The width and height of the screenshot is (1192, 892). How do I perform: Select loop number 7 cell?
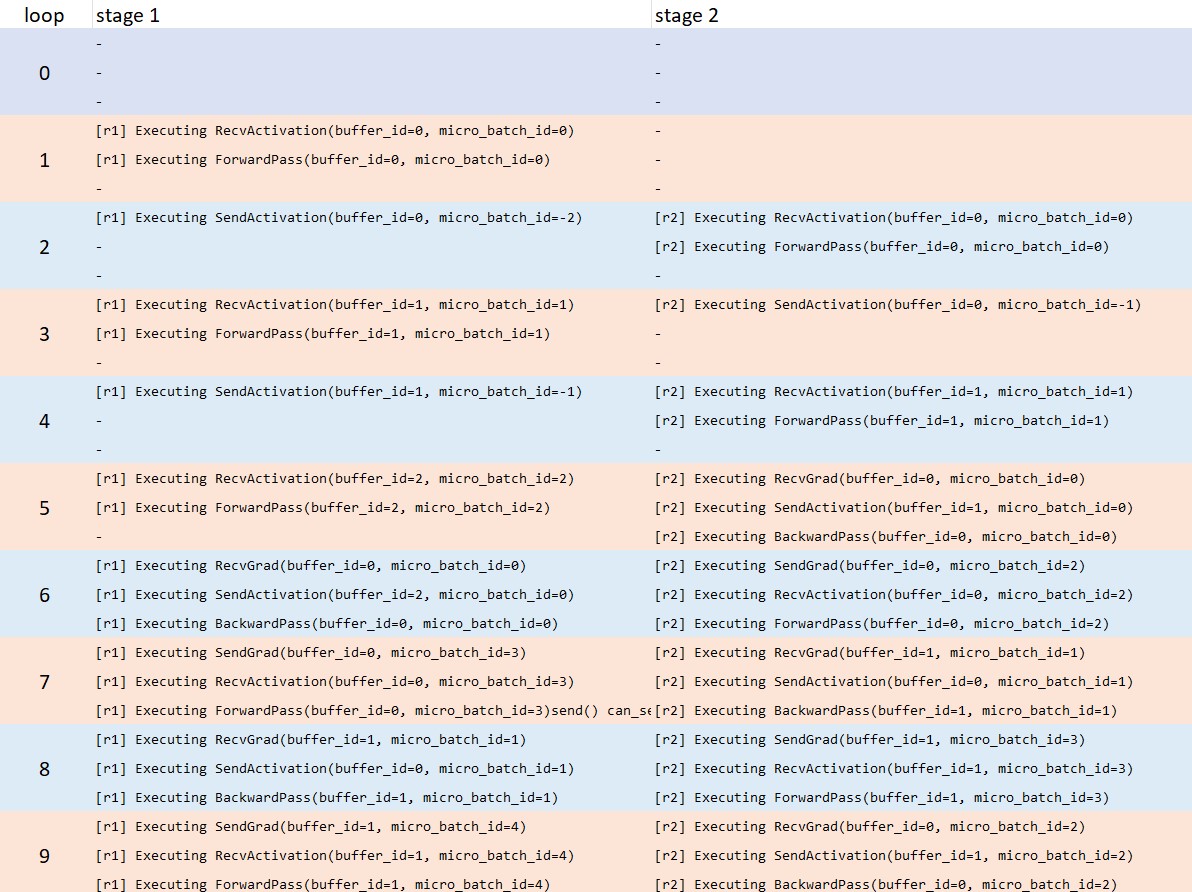click(x=45, y=682)
